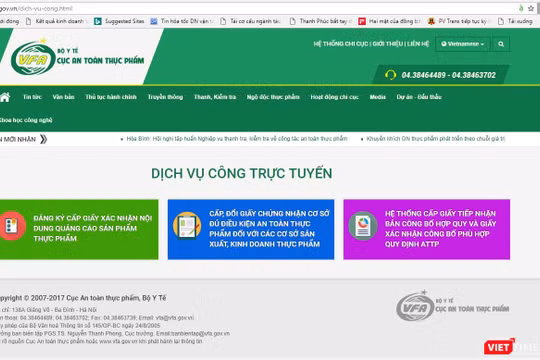
Task: Bookmark page with the star icon
Action: [531, 8]
